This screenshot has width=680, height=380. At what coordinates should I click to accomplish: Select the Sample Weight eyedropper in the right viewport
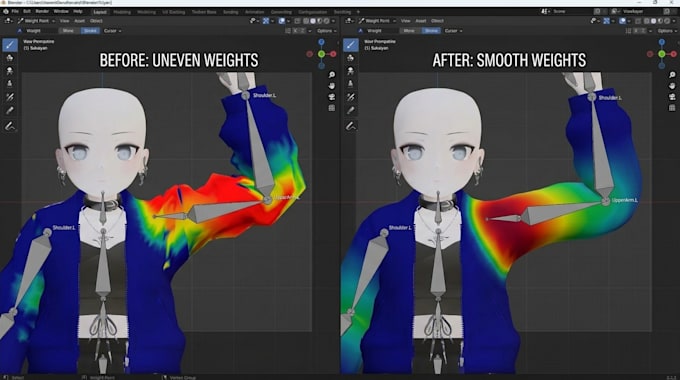tap(350, 111)
